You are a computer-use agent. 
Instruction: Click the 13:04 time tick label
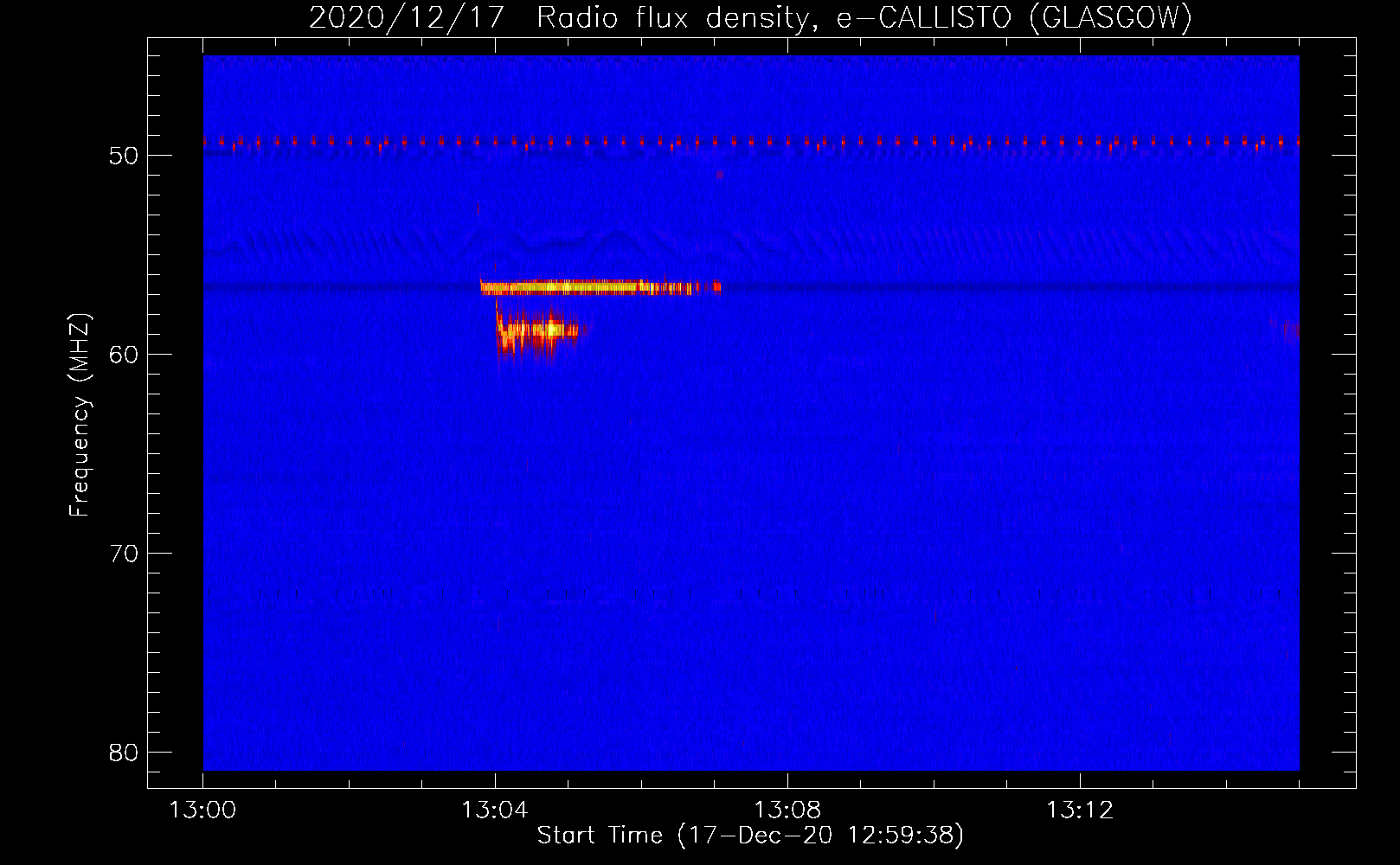(495, 811)
